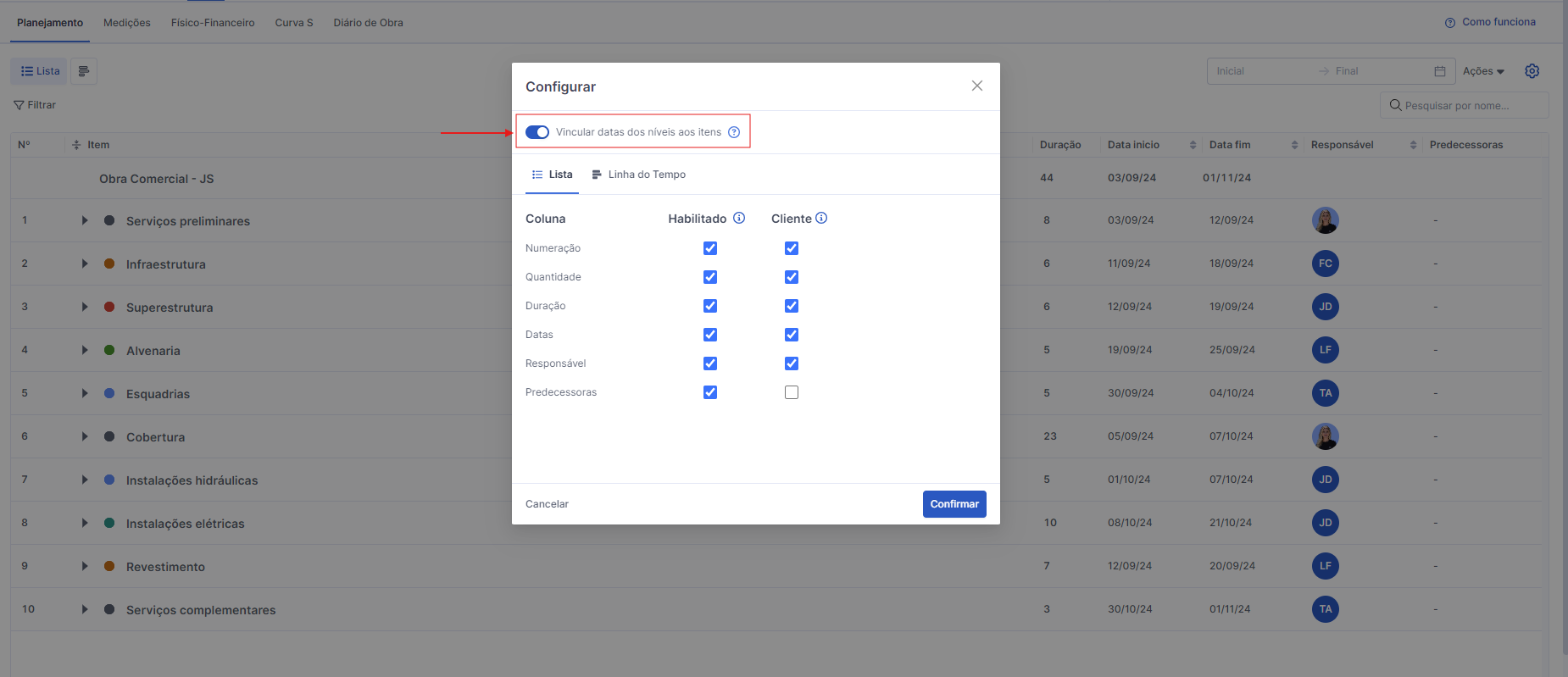This screenshot has height=677, width=1568.
Task: Switch to Linha do Tempo tab
Action: [x=639, y=175]
